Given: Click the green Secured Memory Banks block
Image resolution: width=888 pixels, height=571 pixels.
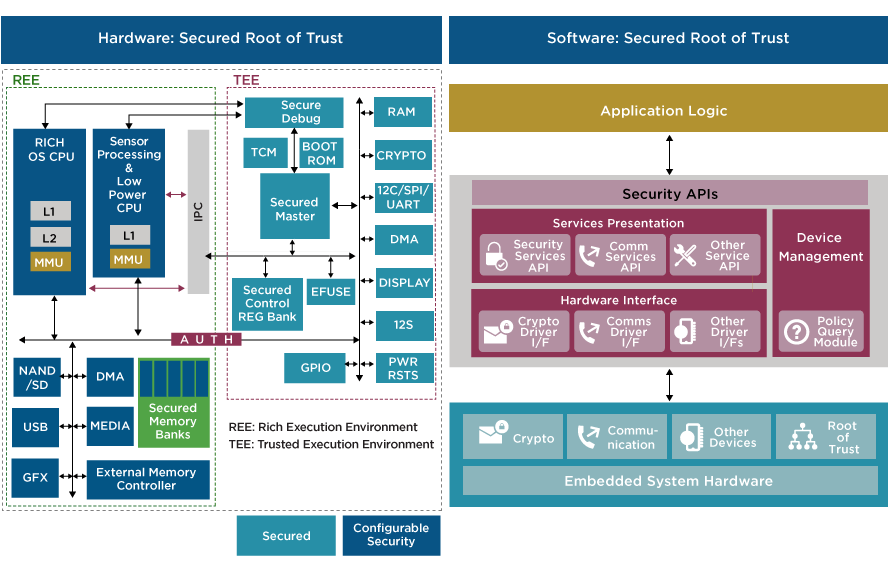Looking at the screenshot, I should coord(173,403).
